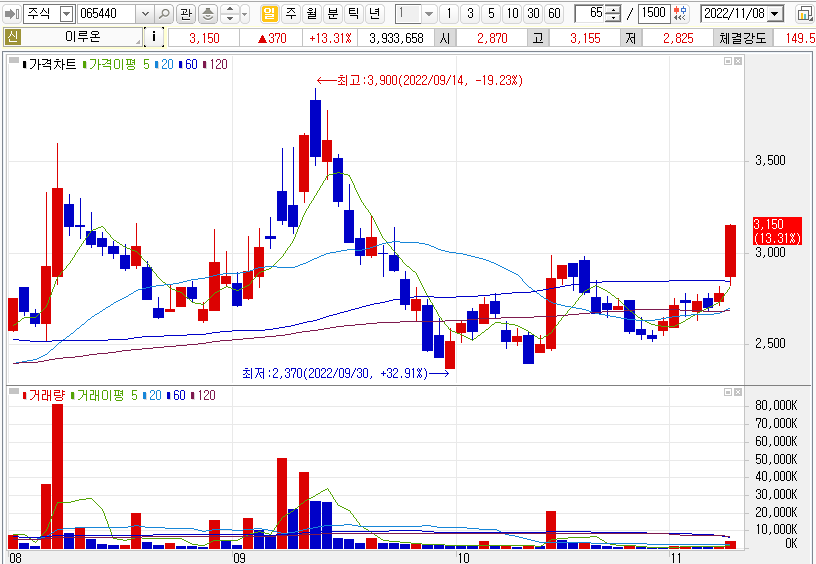The width and height of the screenshot is (816, 564).
Task: Click the colored arrows chart compress icon
Action: pyautogui.click(x=680, y=14)
